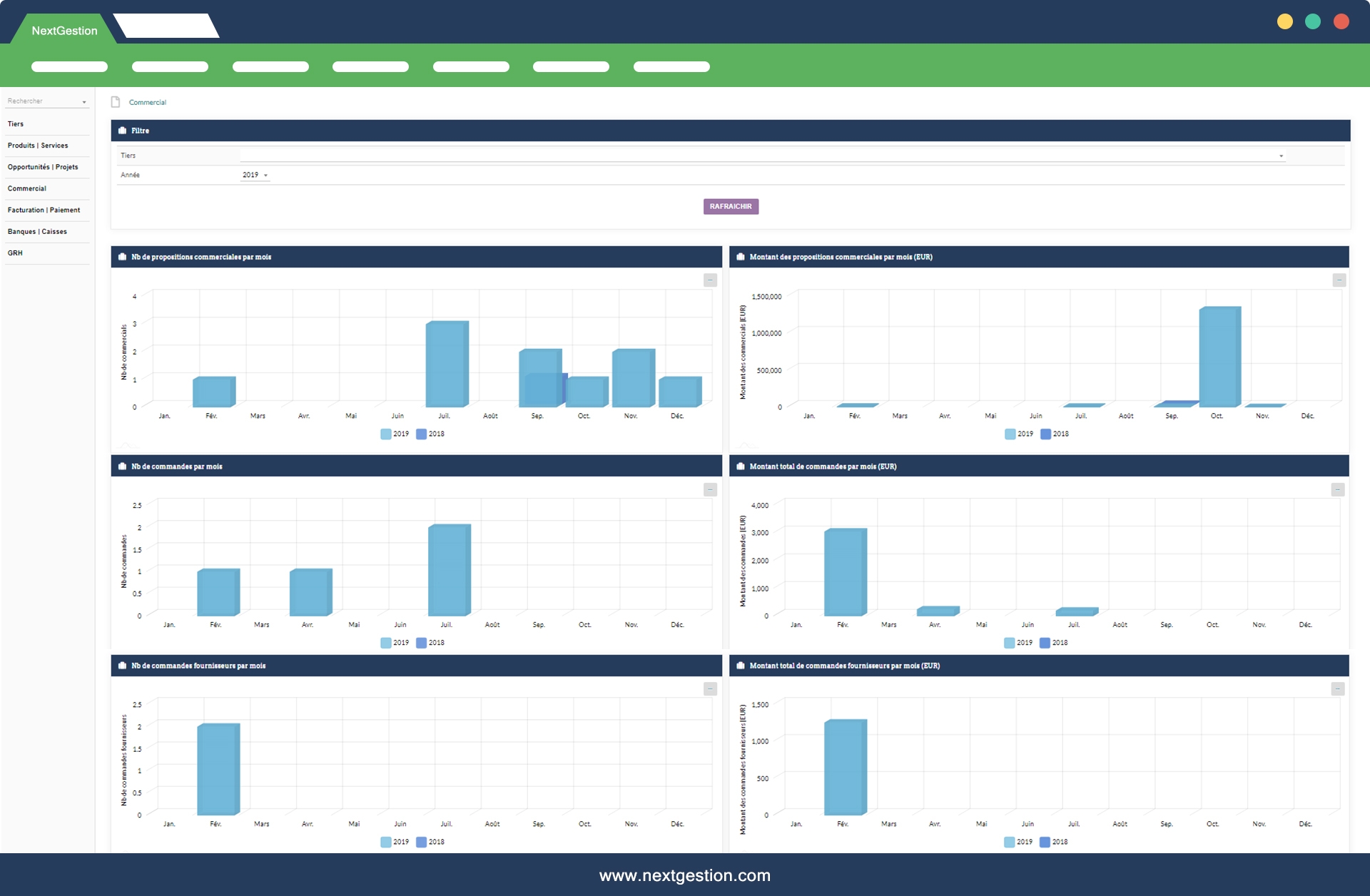The height and width of the screenshot is (896, 1370).
Task: Click the Oct. bar in Montant des propositions chart
Action: (x=1218, y=357)
